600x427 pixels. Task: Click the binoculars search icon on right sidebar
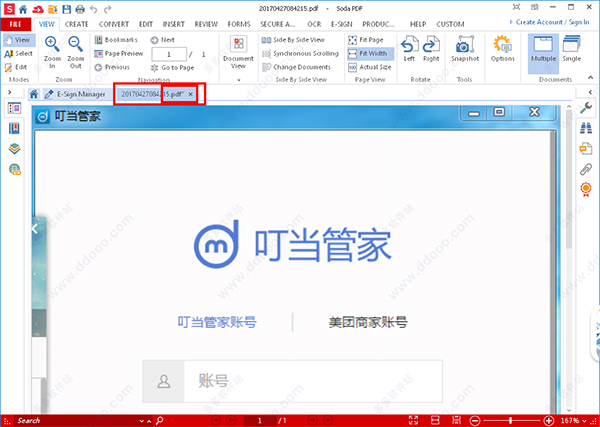(x=585, y=128)
